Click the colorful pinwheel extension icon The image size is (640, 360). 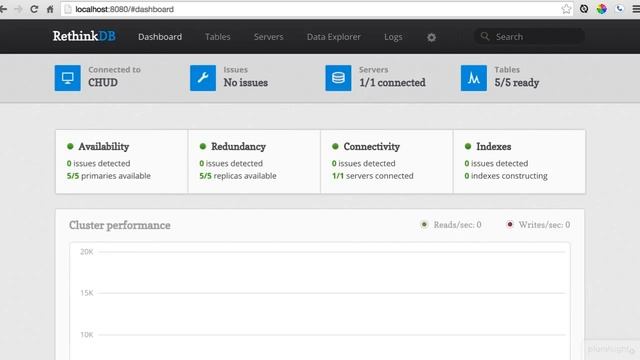[x=602, y=9]
